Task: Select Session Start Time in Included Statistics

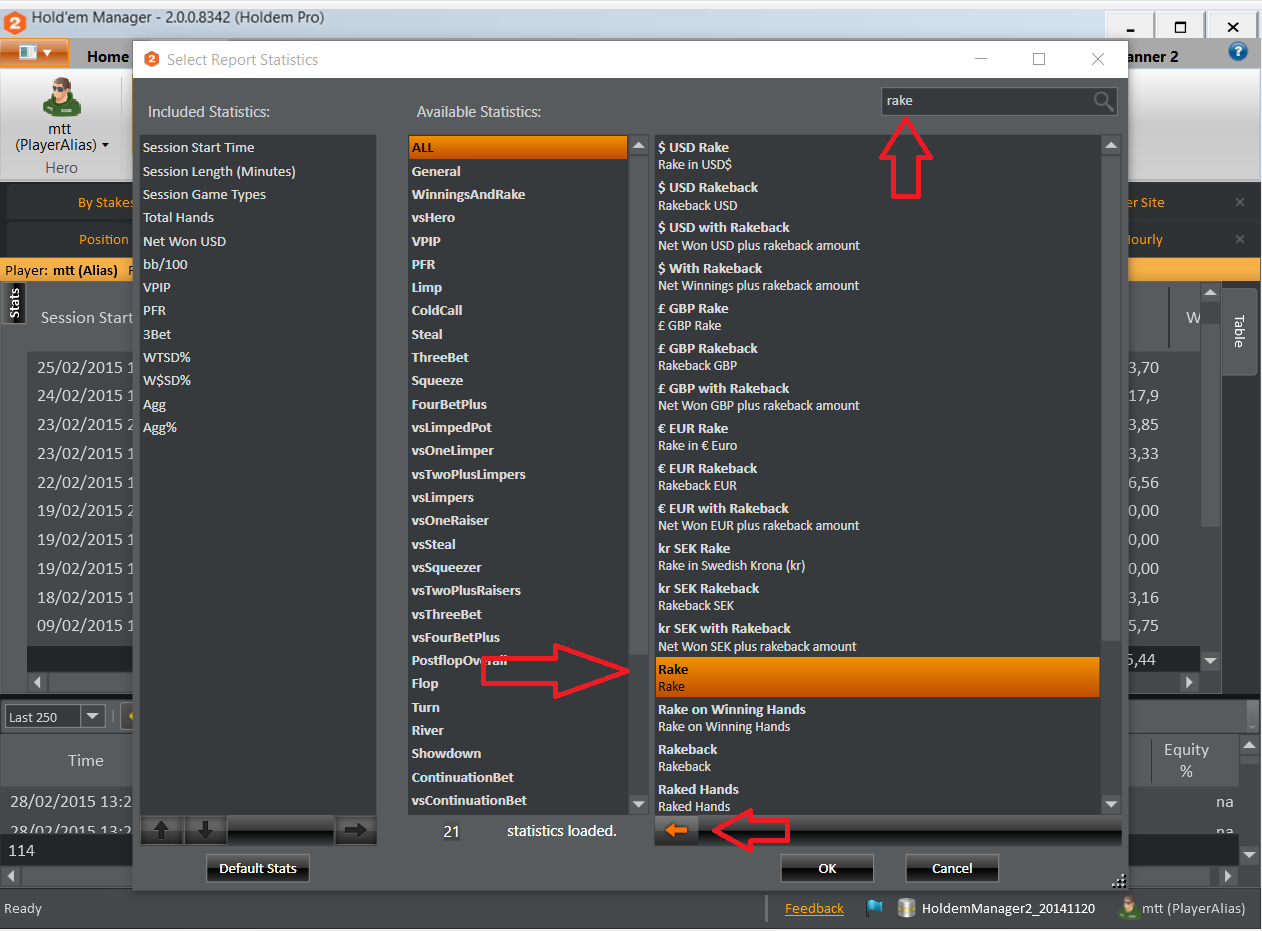Action: click(257, 147)
